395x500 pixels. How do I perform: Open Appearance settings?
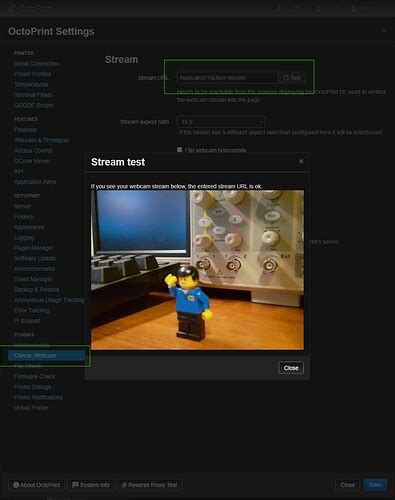coord(29,227)
